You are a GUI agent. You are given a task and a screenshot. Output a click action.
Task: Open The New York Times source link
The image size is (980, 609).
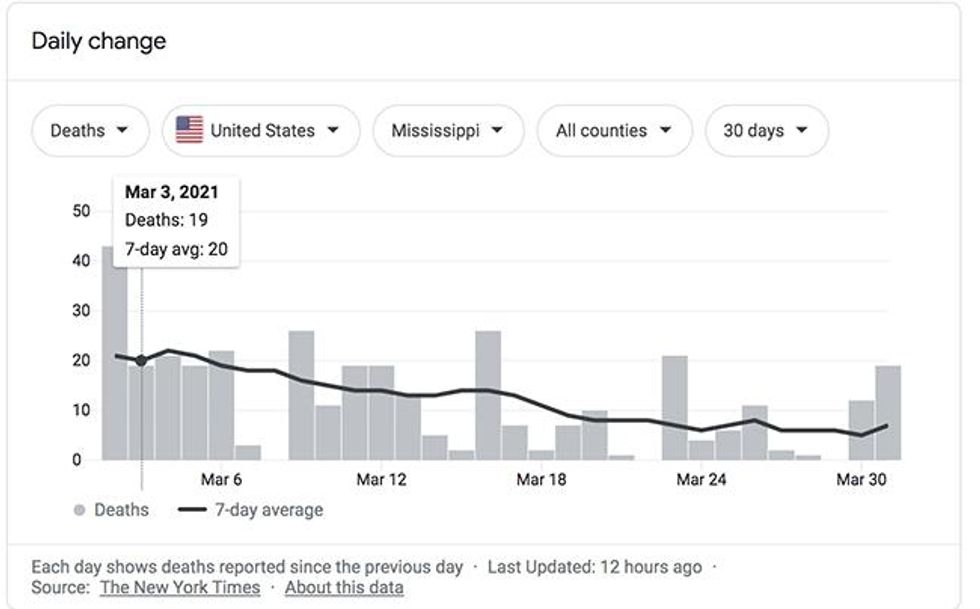coord(180,587)
